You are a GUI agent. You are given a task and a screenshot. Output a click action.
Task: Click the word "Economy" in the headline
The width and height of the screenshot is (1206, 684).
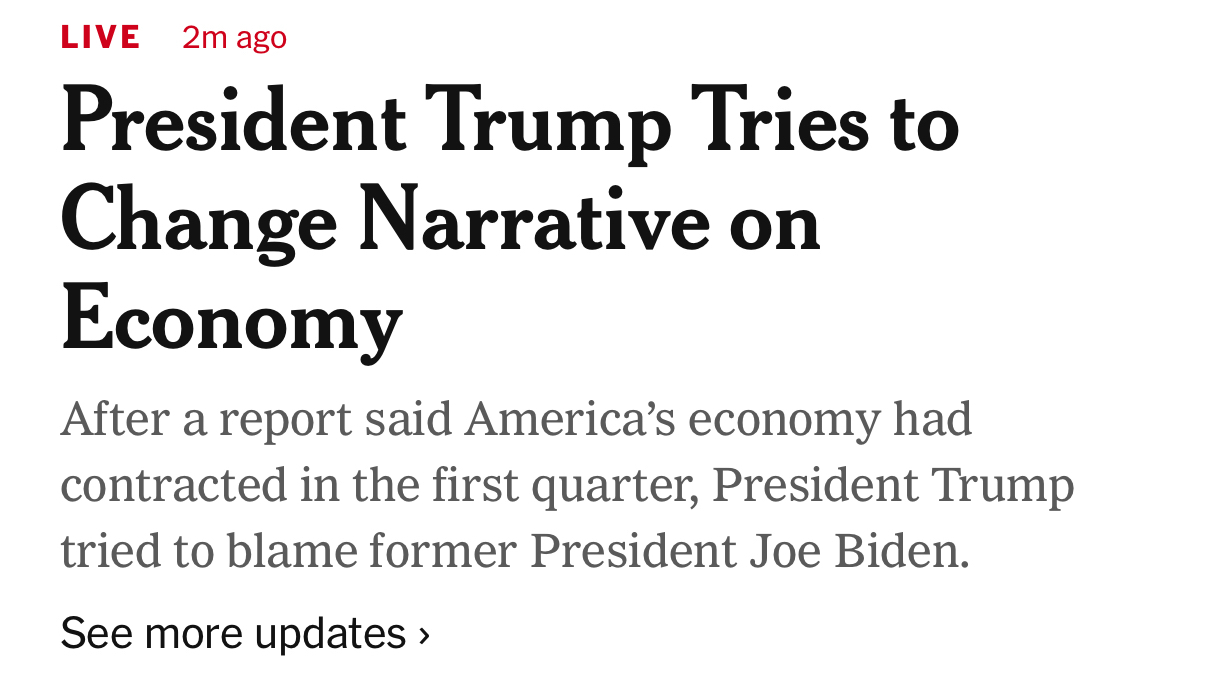pos(231,318)
